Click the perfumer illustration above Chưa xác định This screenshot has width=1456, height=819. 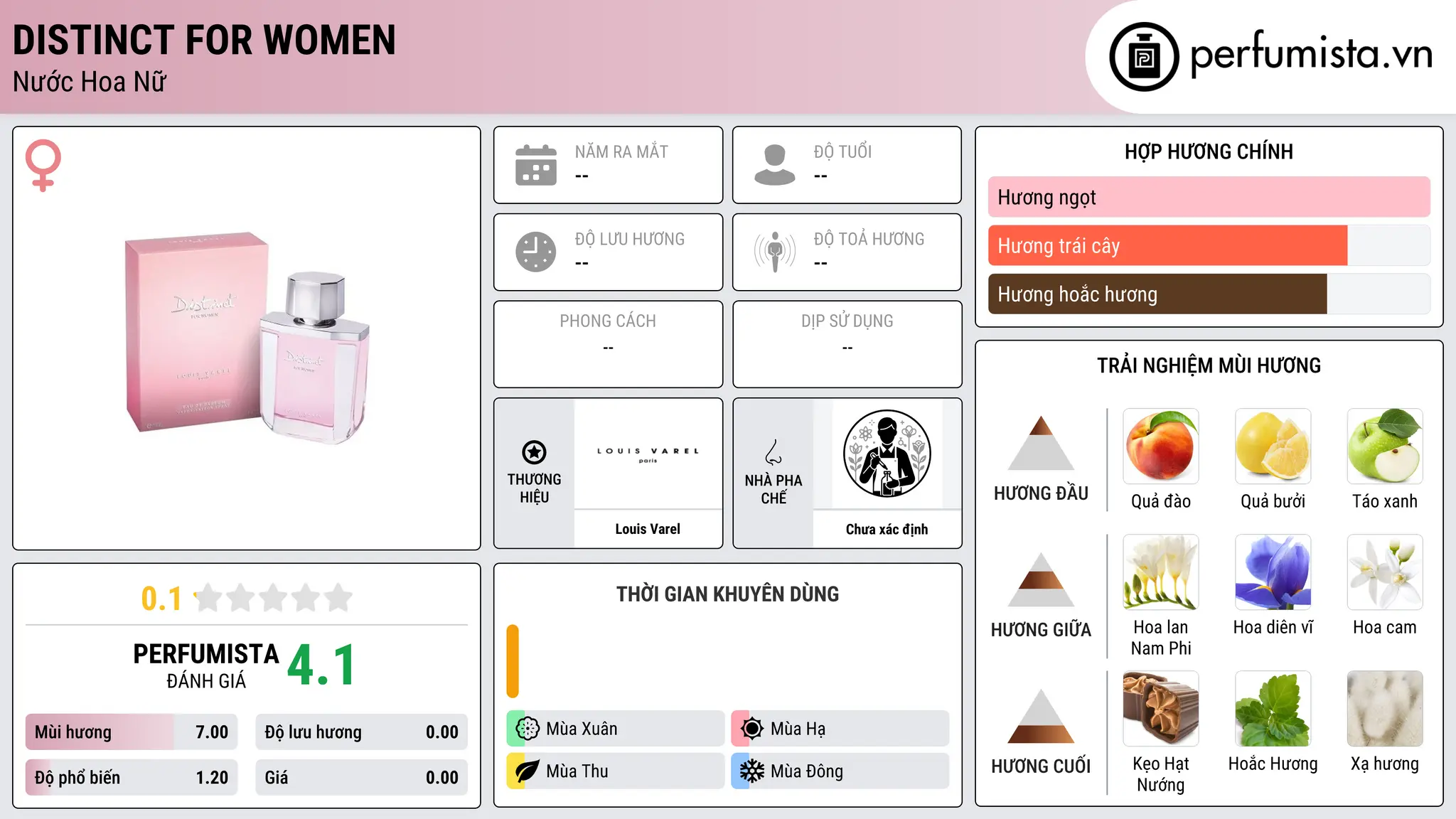pos(887,454)
